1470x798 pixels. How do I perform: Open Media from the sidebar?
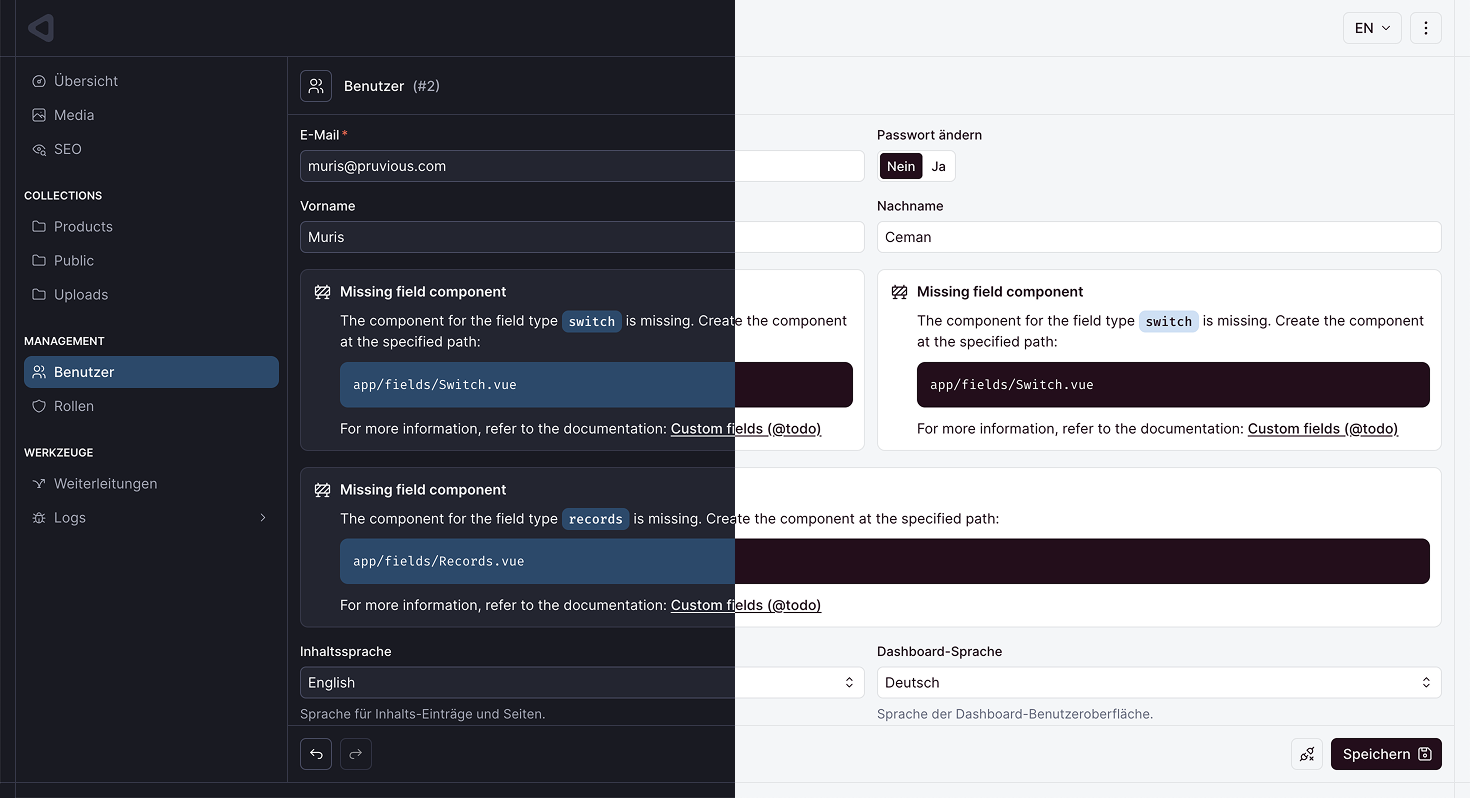[x=74, y=115]
